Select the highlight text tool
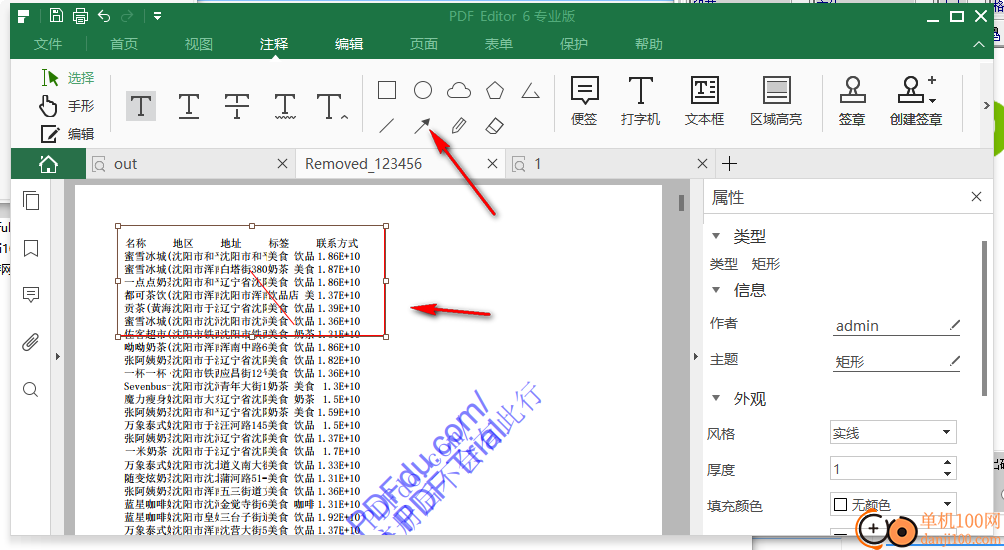Screen dimensions: 1004x550 pos(141,106)
